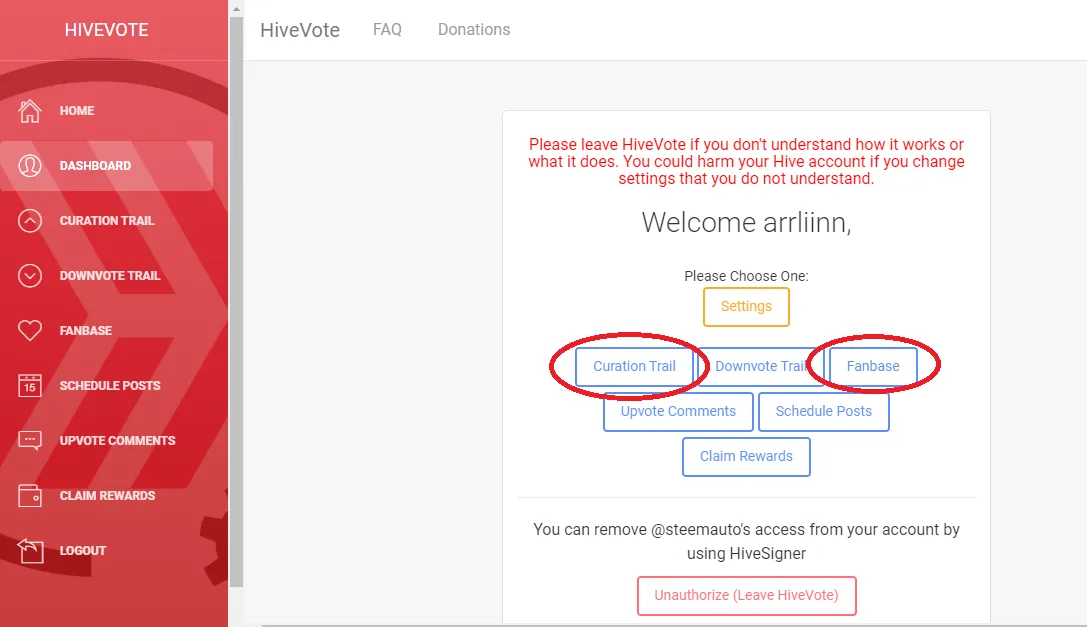Click the red warning message text
Viewport: 1087px width, 627px height.
(x=746, y=162)
